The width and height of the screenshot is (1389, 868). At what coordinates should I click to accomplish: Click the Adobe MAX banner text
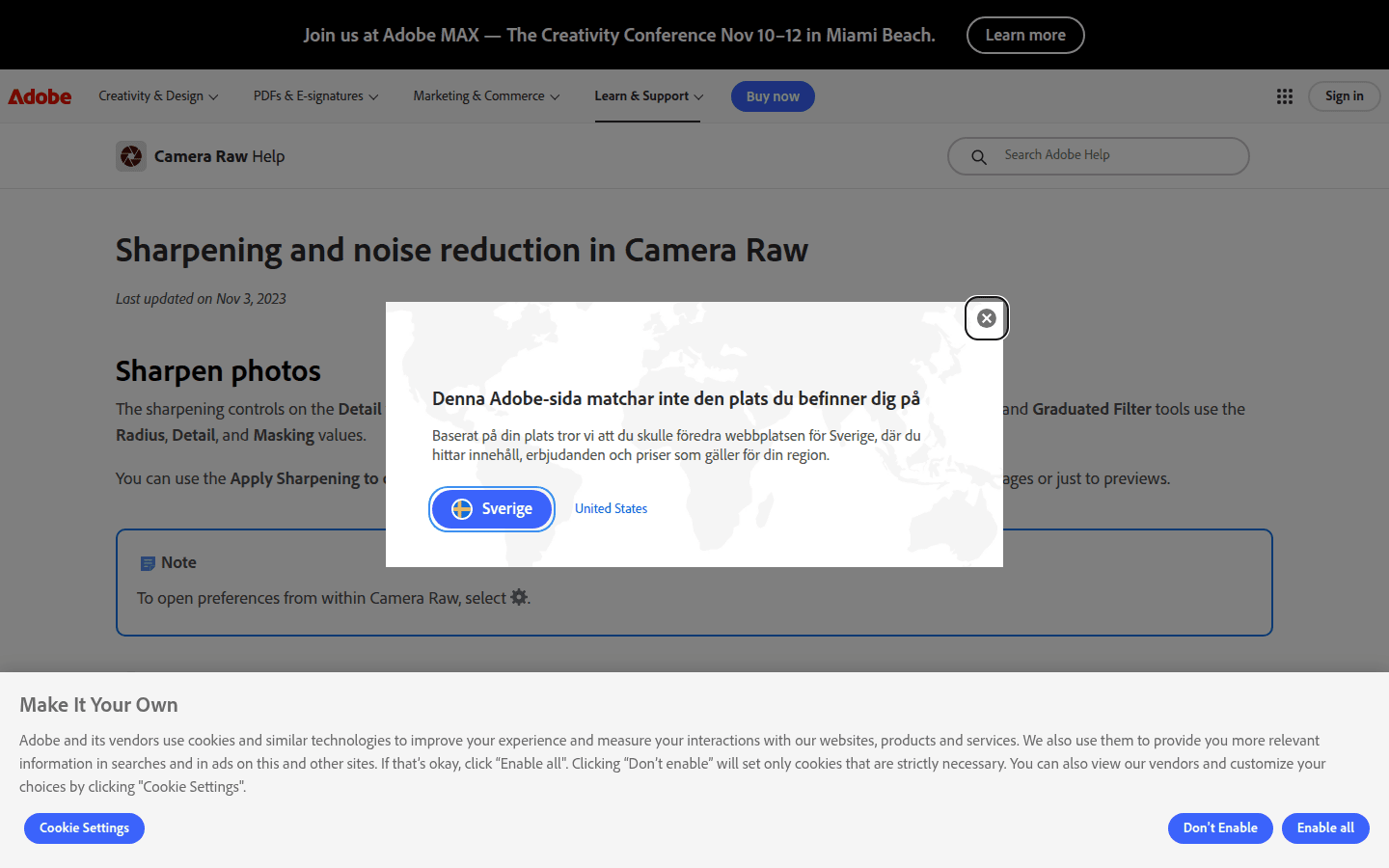(619, 36)
